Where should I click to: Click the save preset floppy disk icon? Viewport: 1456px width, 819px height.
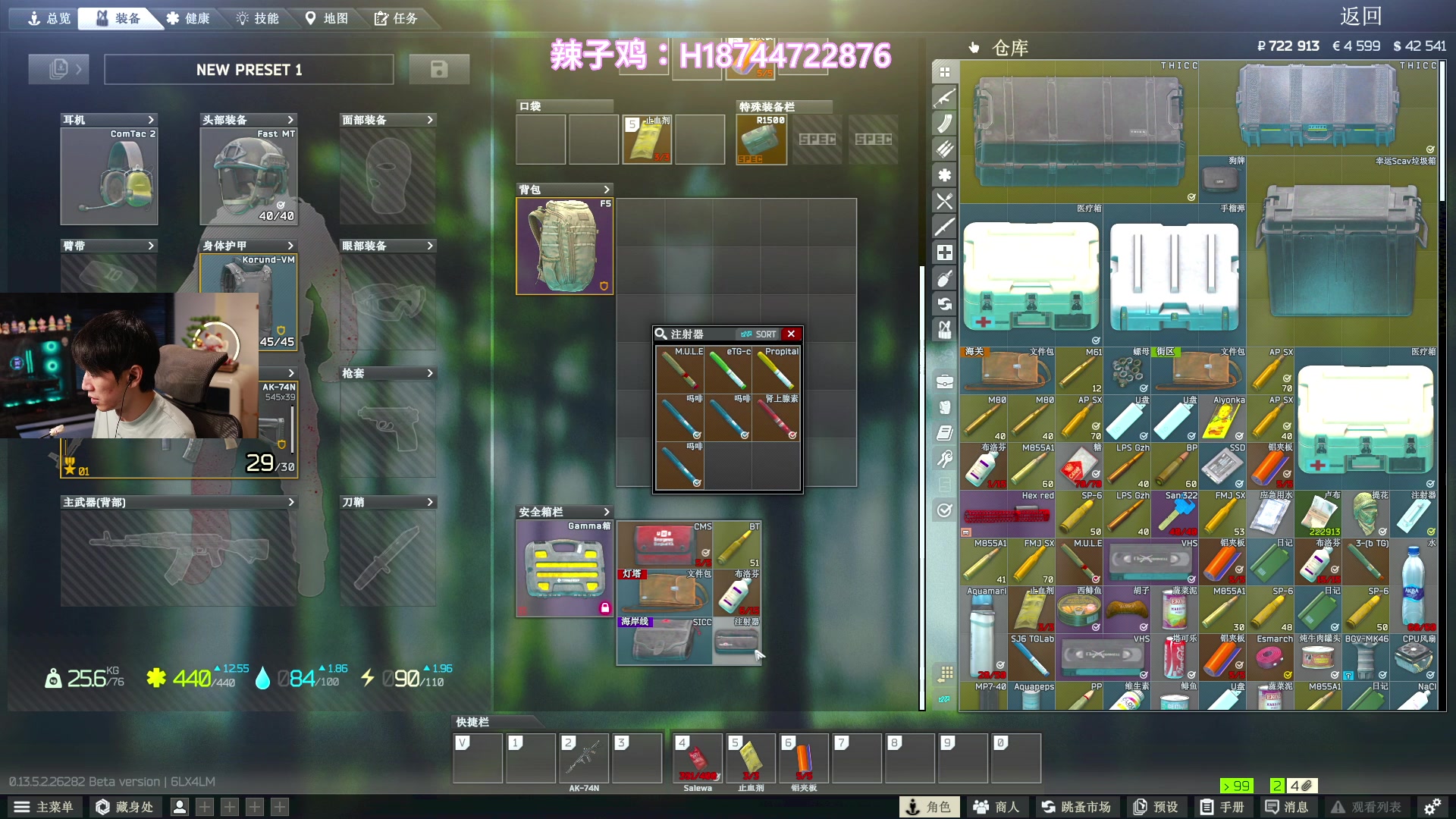[x=439, y=69]
